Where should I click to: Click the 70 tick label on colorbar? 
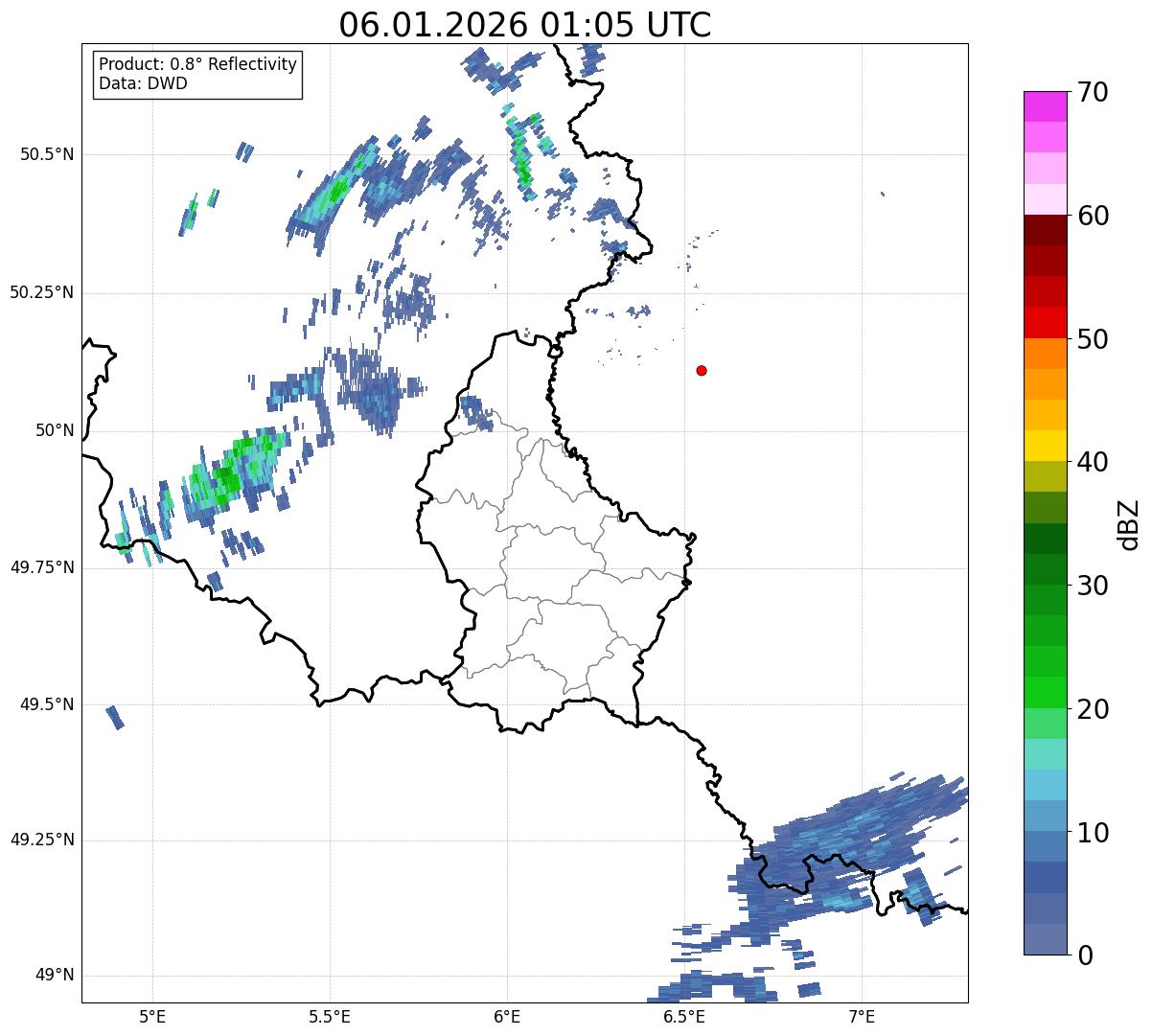pyautogui.click(x=1093, y=92)
